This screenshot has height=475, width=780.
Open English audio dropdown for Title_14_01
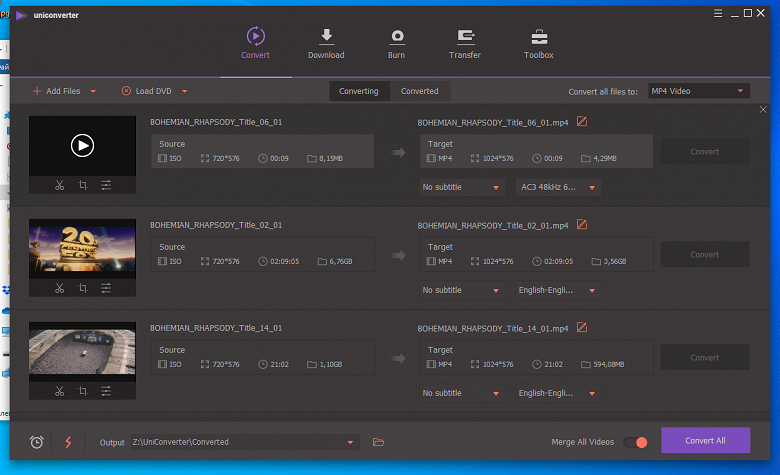tap(558, 393)
